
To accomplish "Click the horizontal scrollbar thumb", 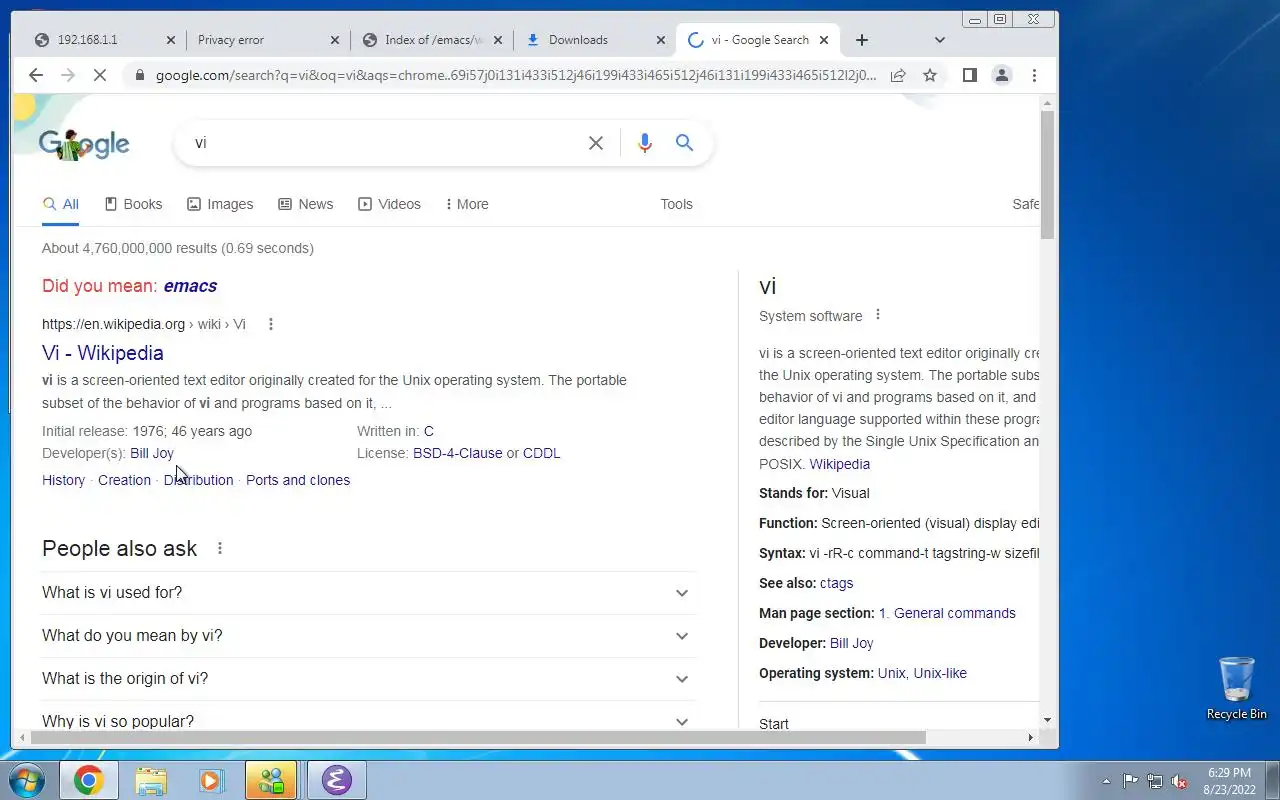I will [x=478, y=738].
